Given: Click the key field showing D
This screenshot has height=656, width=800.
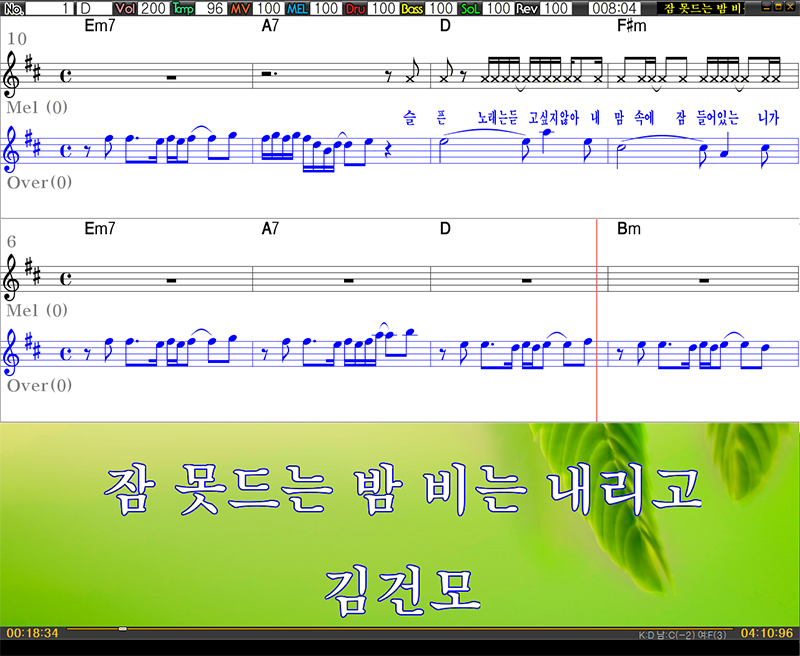Looking at the screenshot, I should click(95, 8).
